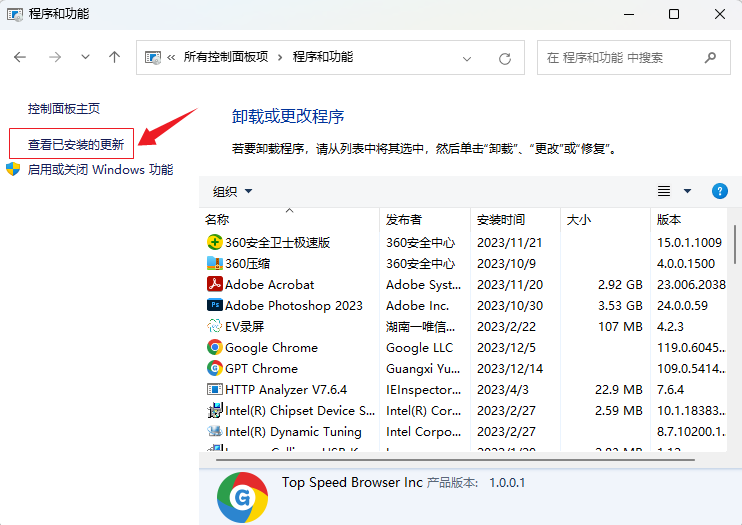Click the Windows shield icon

point(13,169)
